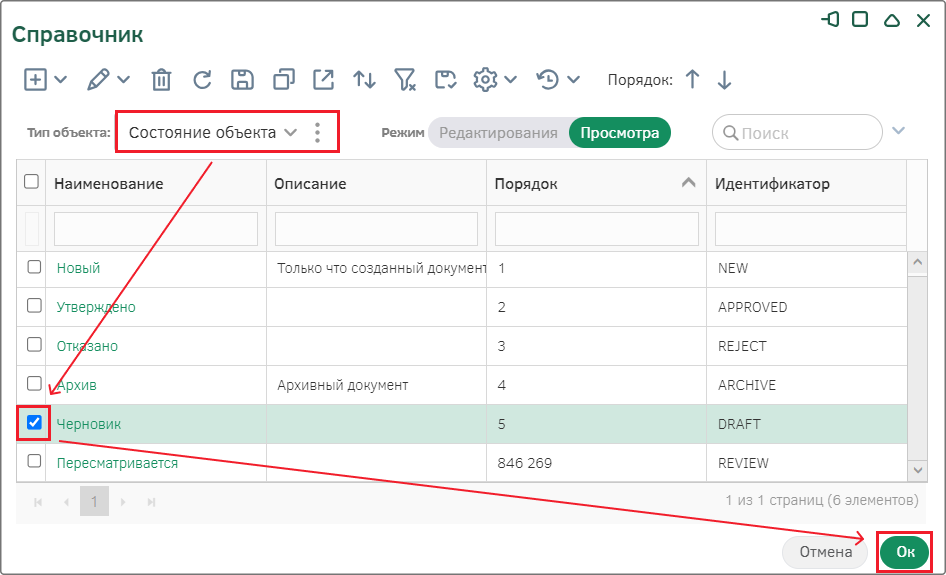This screenshot has width=946, height=575.
Task: Switch mode to Просмотра
Action: [x=620, y=133]
